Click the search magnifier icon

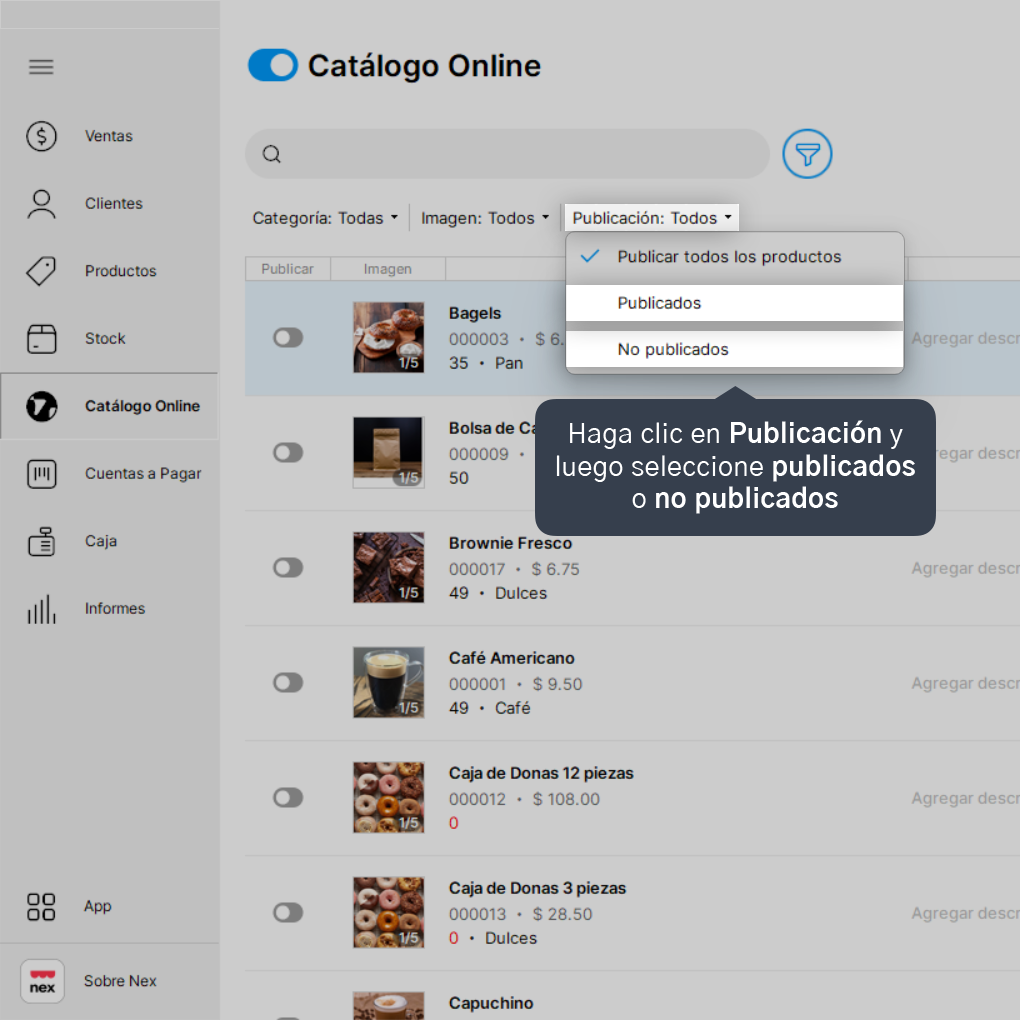(x=272, y=154)
